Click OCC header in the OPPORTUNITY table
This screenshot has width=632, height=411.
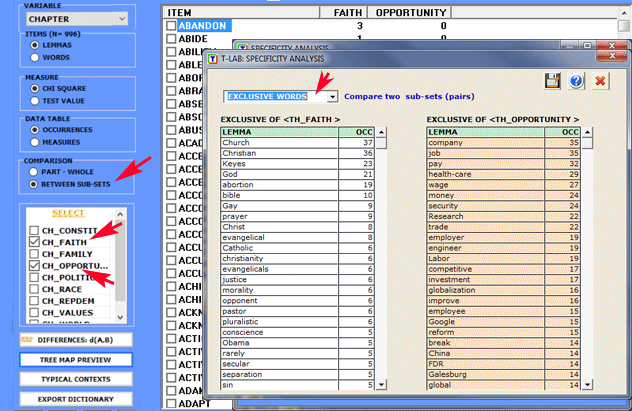(x=562, y=132)
